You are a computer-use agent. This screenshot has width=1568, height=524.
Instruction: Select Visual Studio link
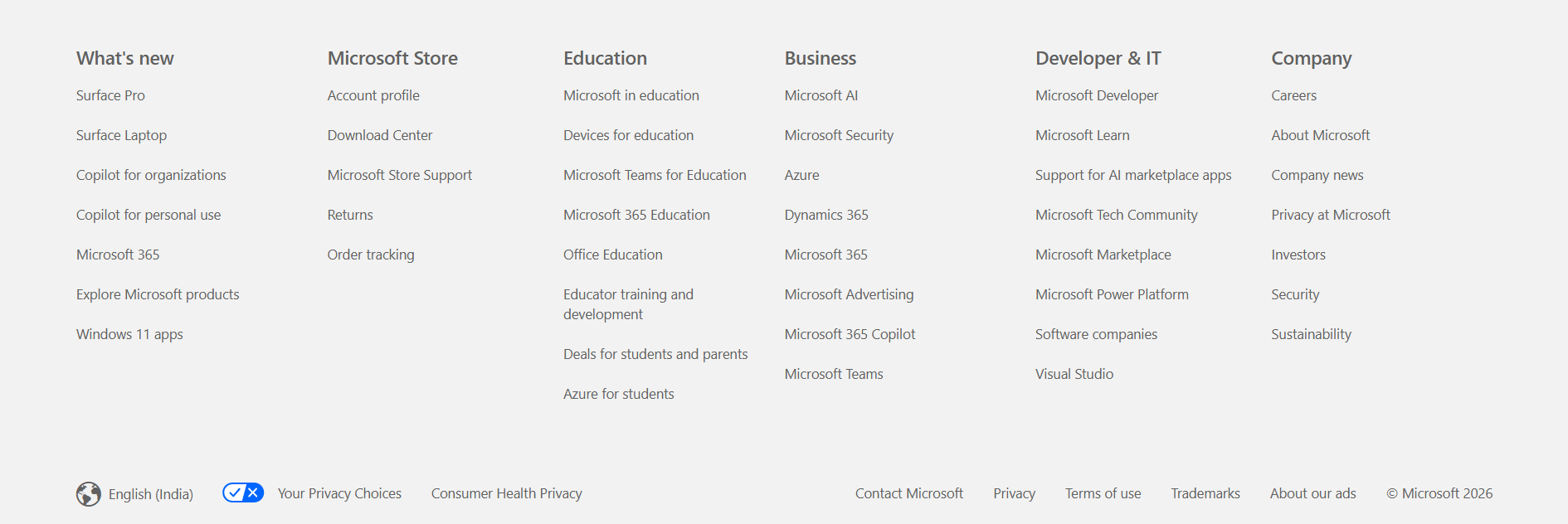pyautogui.click(x=1074, y=374)
